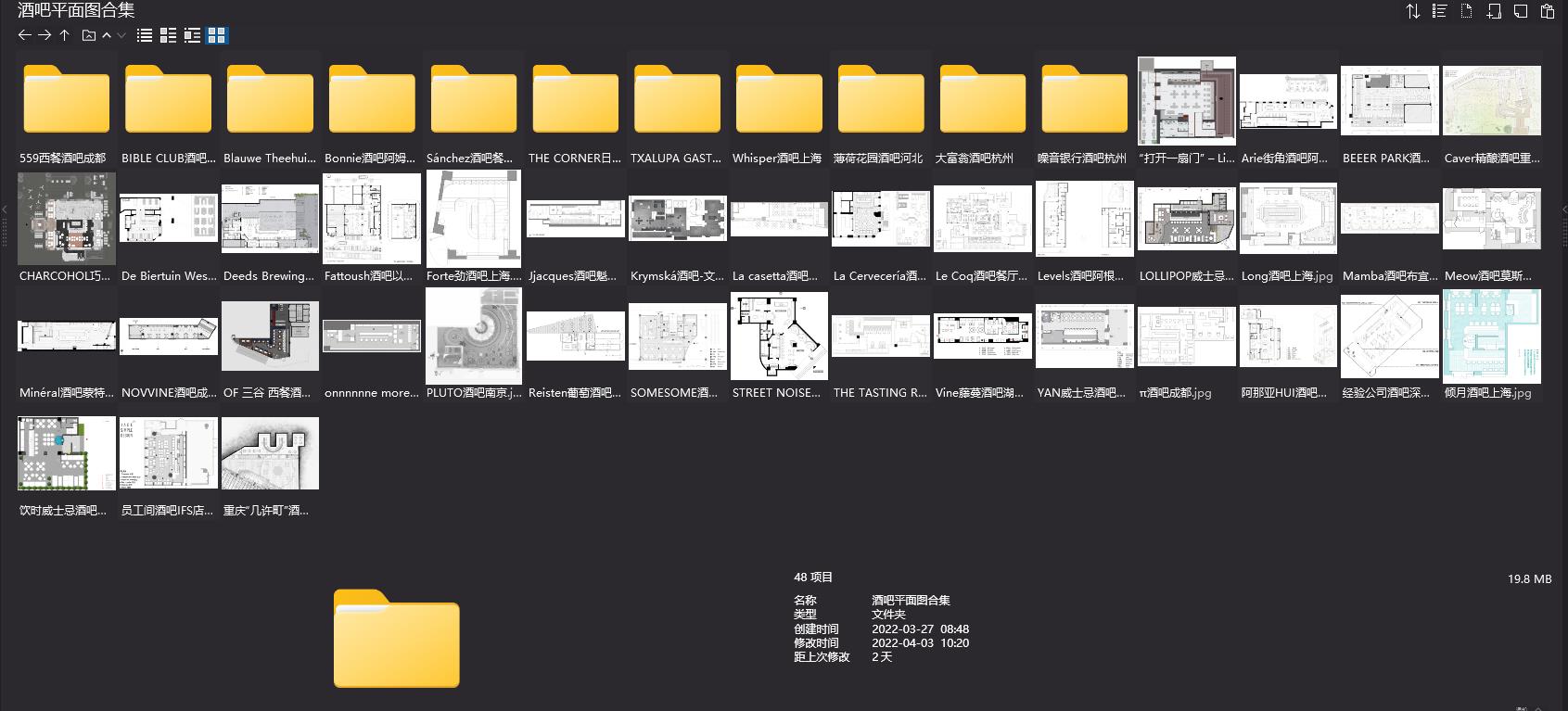This screenshot has height=711, width=1568.
Task: Go forward with the right arrow
Action: point(45,35)
